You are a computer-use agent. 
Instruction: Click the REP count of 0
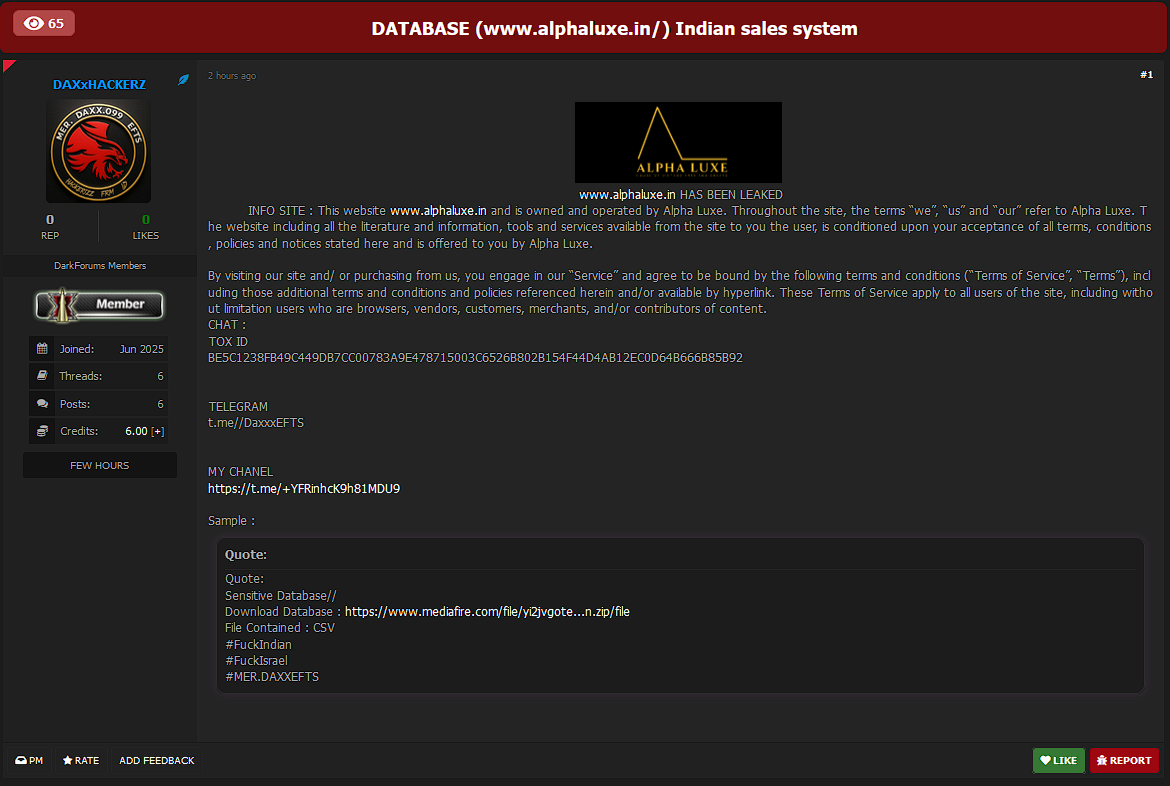click(x=50, y=219)
